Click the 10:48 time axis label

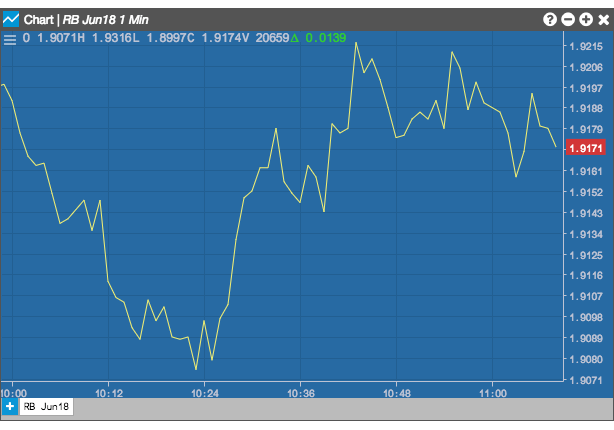[x=397, y=393]
